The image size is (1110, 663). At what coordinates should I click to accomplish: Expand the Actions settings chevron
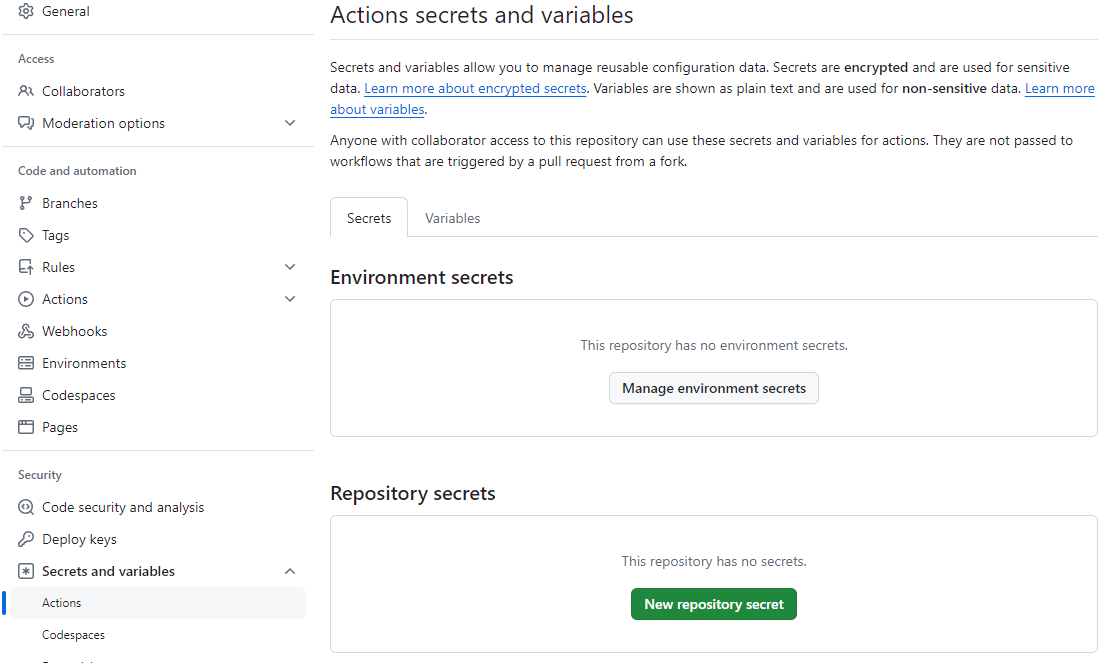pos(290,299)
